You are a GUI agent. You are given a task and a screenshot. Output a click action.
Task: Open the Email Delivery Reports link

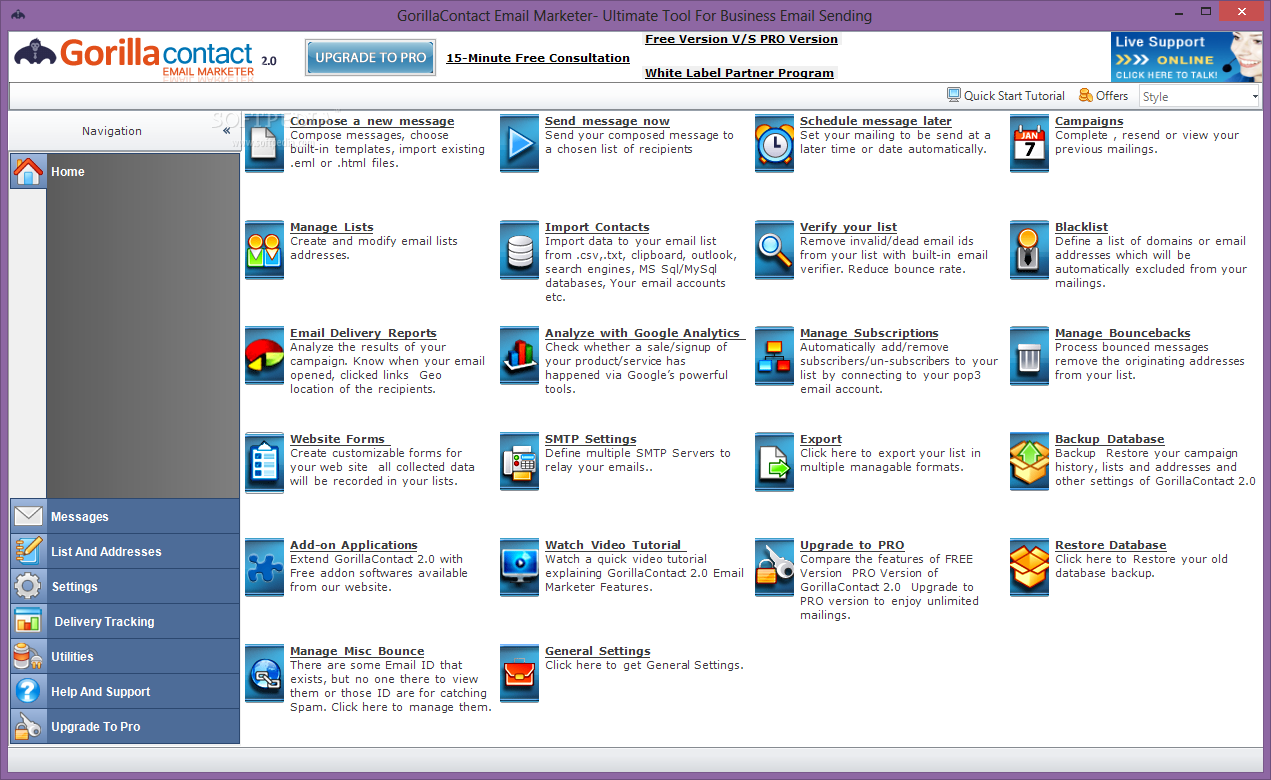click(363, 333)
